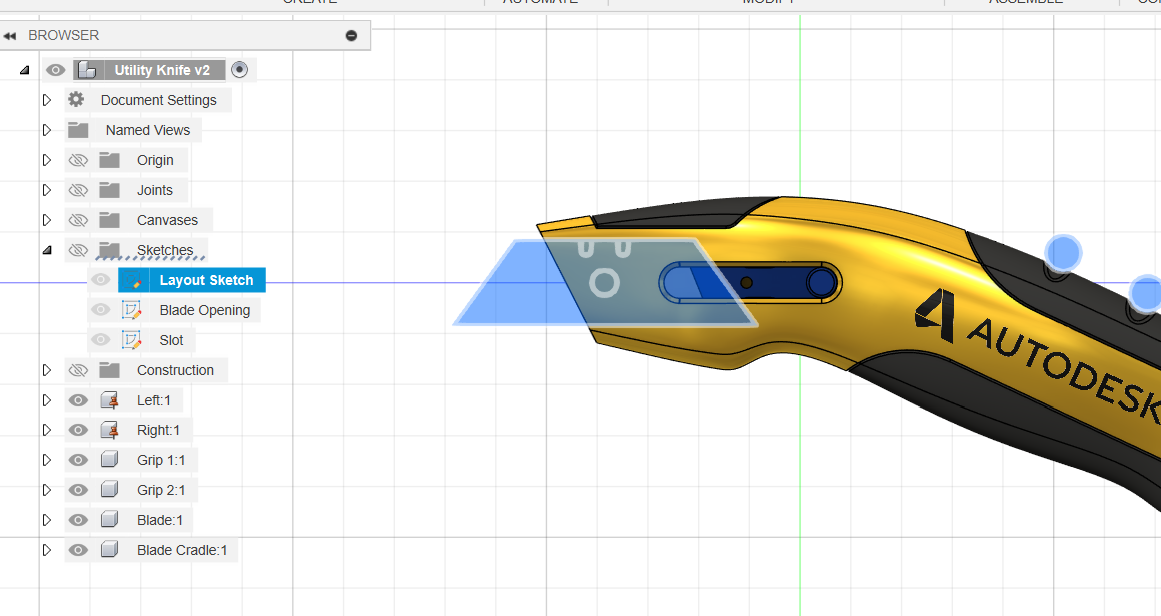Collapse the Browser panel with the double-arrow icon
Image resolution: width=1161 pixels, height=616 pixels.
10,36
